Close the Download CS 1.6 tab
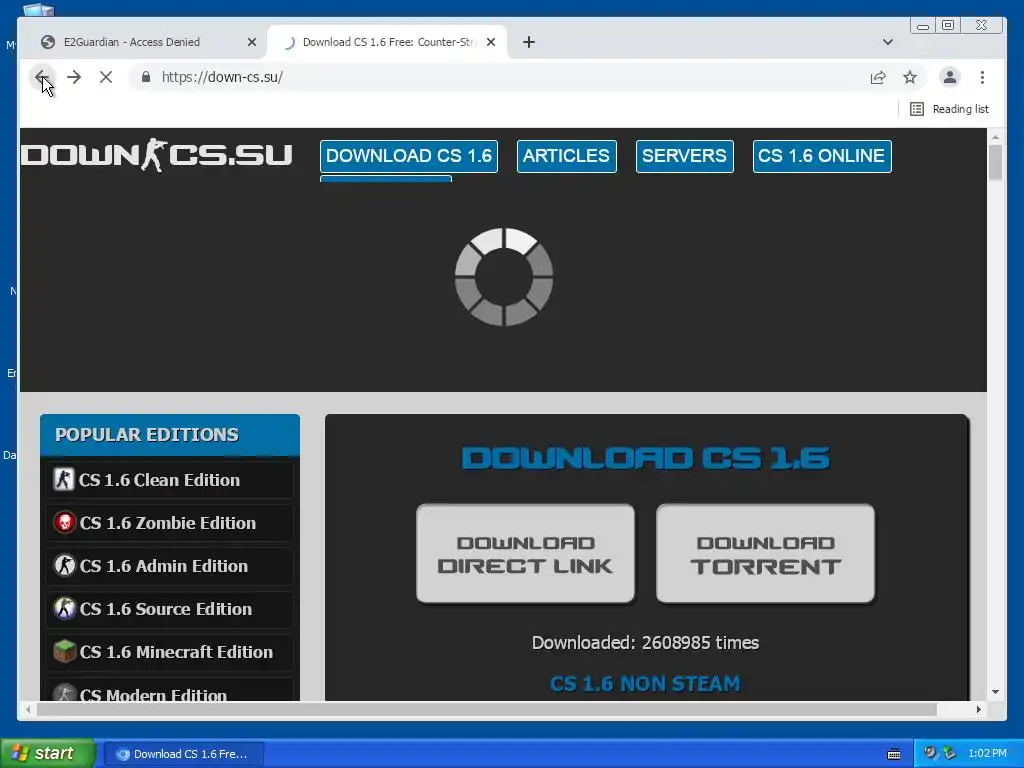This screenshot has width=1024, height=768. coord(491,42)
